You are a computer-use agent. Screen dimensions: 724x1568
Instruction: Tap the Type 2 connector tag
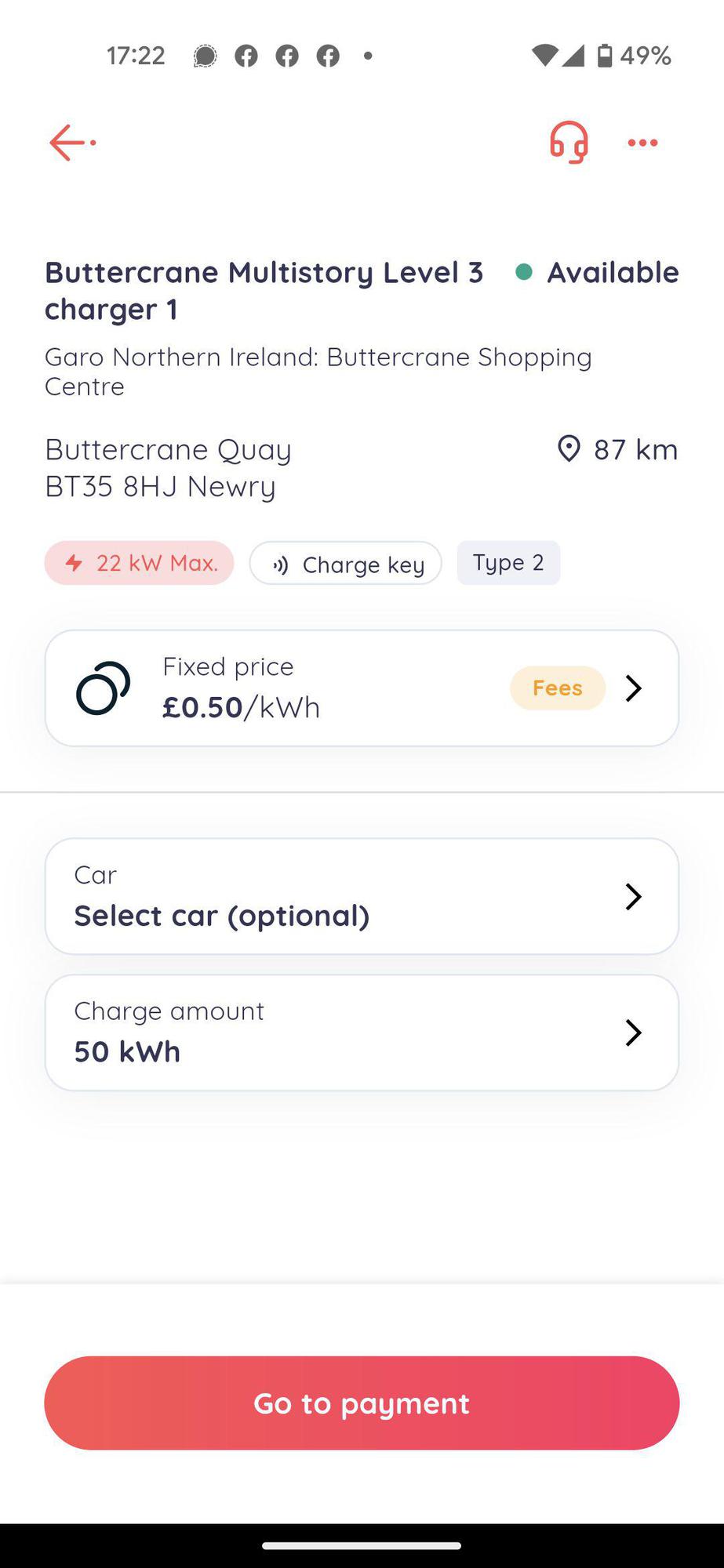tap(508, 563)
